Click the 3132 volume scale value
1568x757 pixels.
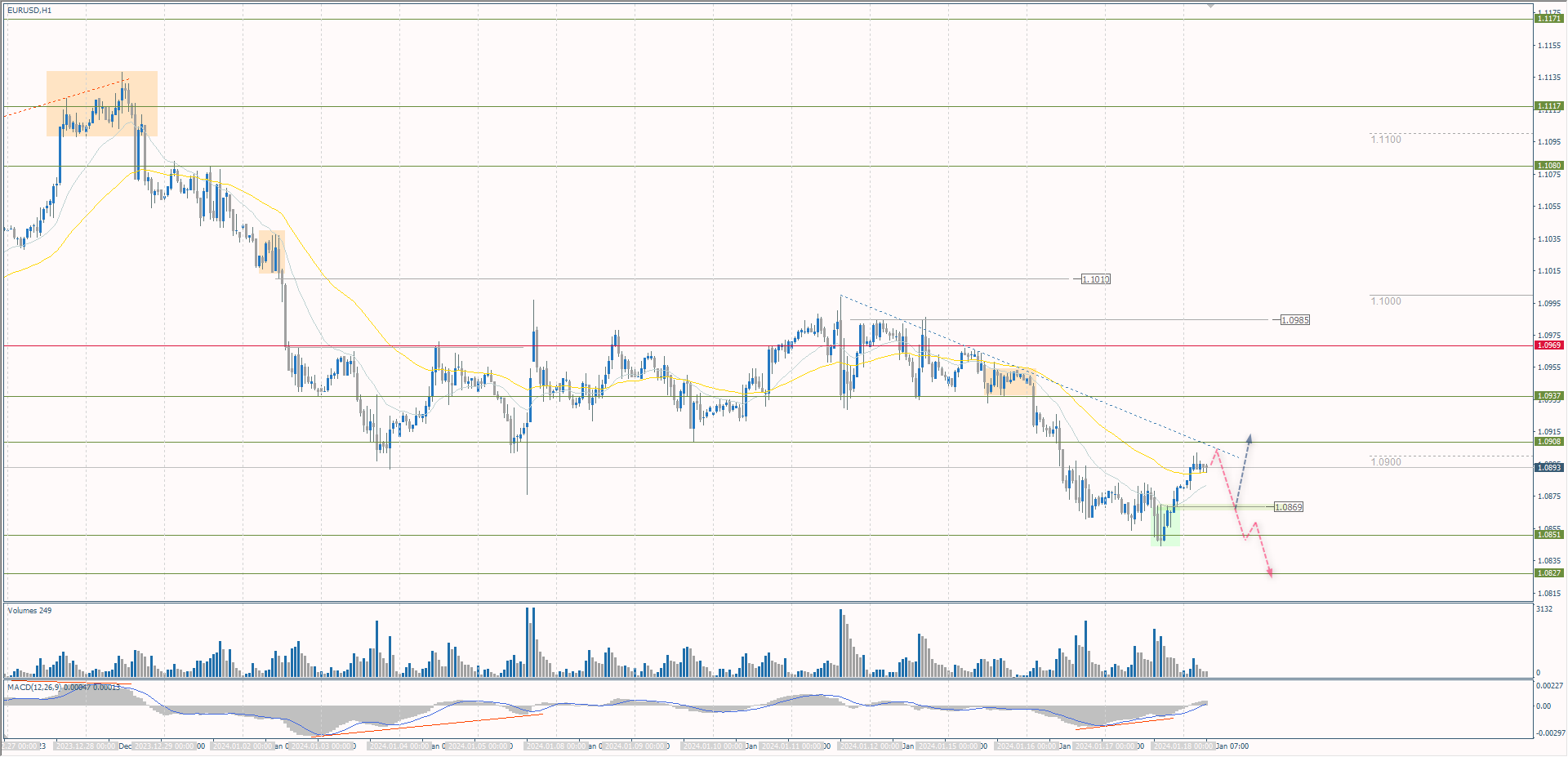click(x=1544, y=609)
